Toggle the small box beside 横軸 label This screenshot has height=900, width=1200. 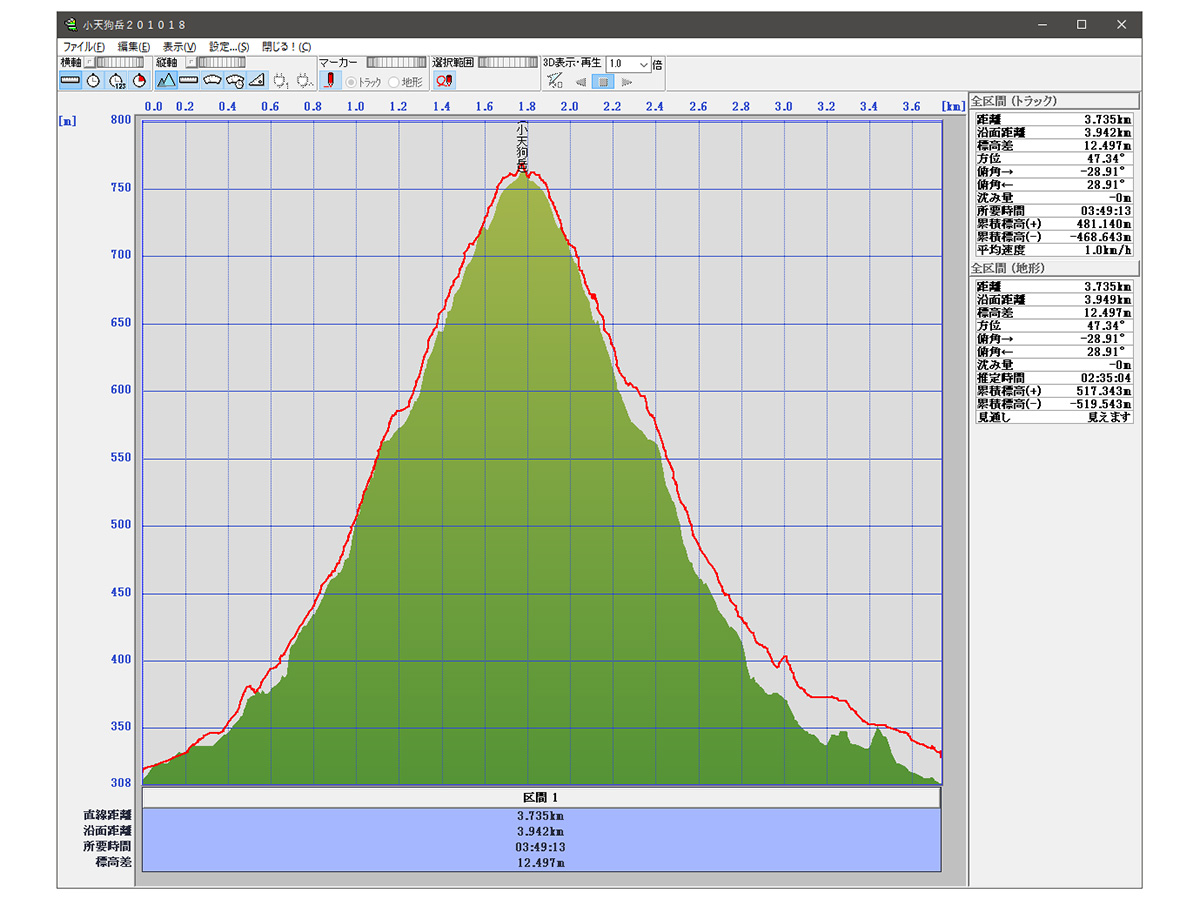pos(89,62)
